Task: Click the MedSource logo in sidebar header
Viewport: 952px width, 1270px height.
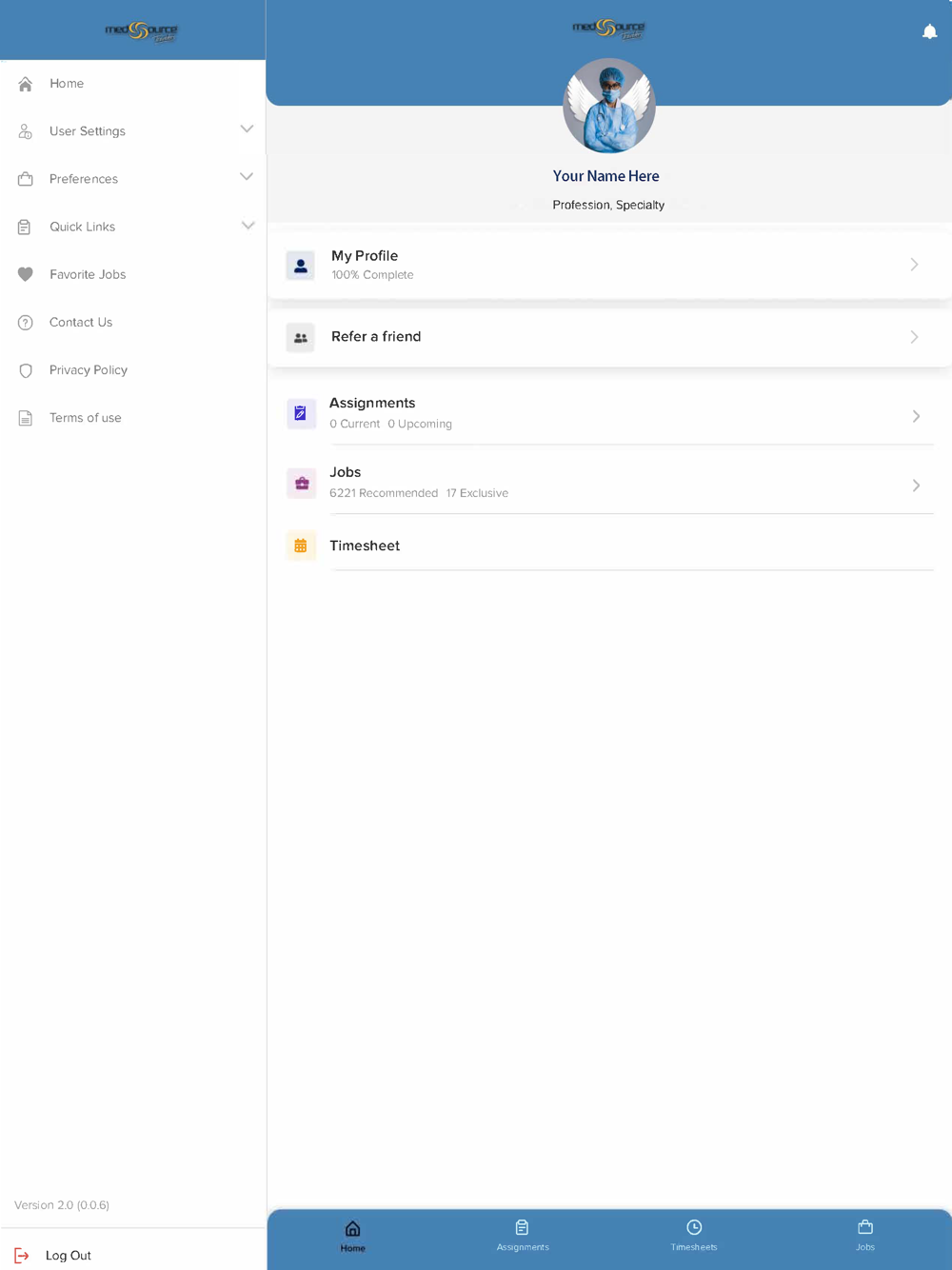Action: 141,30
